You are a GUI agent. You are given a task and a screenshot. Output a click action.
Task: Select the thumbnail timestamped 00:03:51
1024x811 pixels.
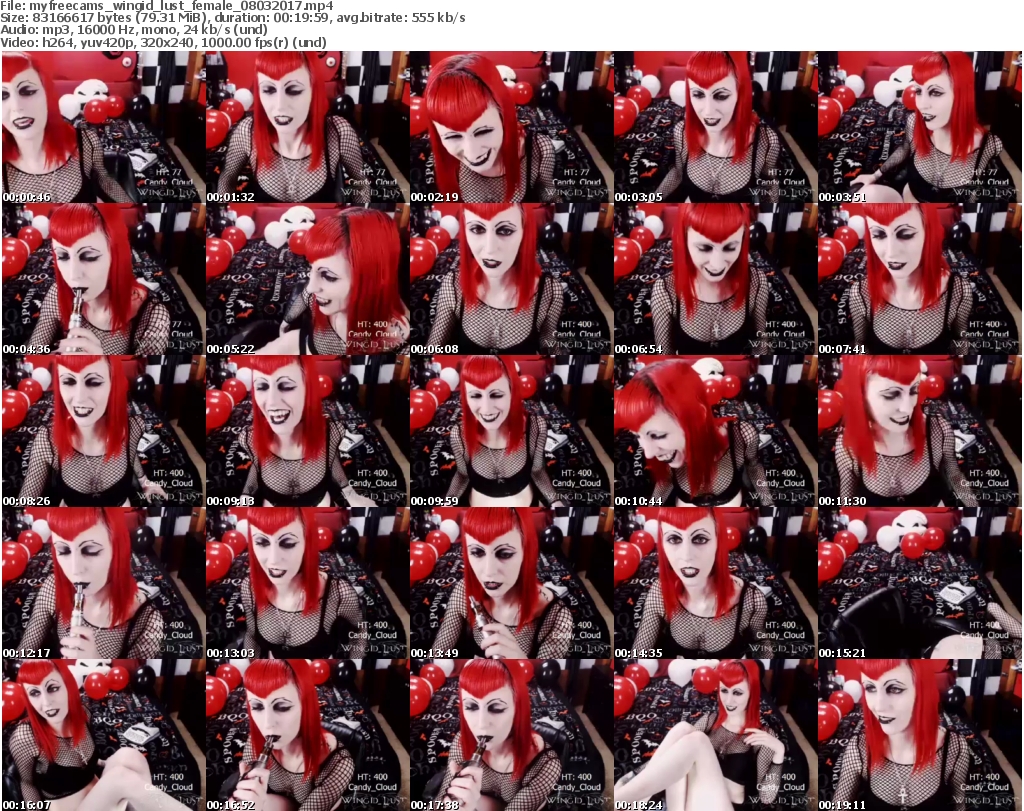click(920, 127)
